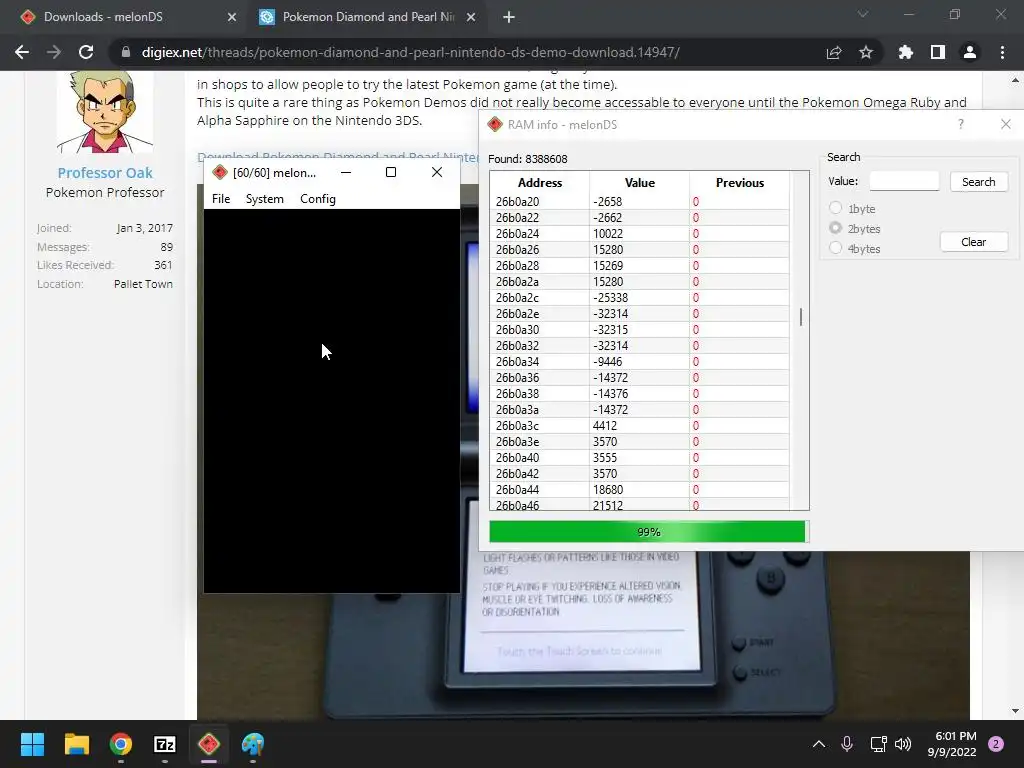Open the taskbar clock showing 6:01 PM

pyautogui.click(x=952, y=744)
